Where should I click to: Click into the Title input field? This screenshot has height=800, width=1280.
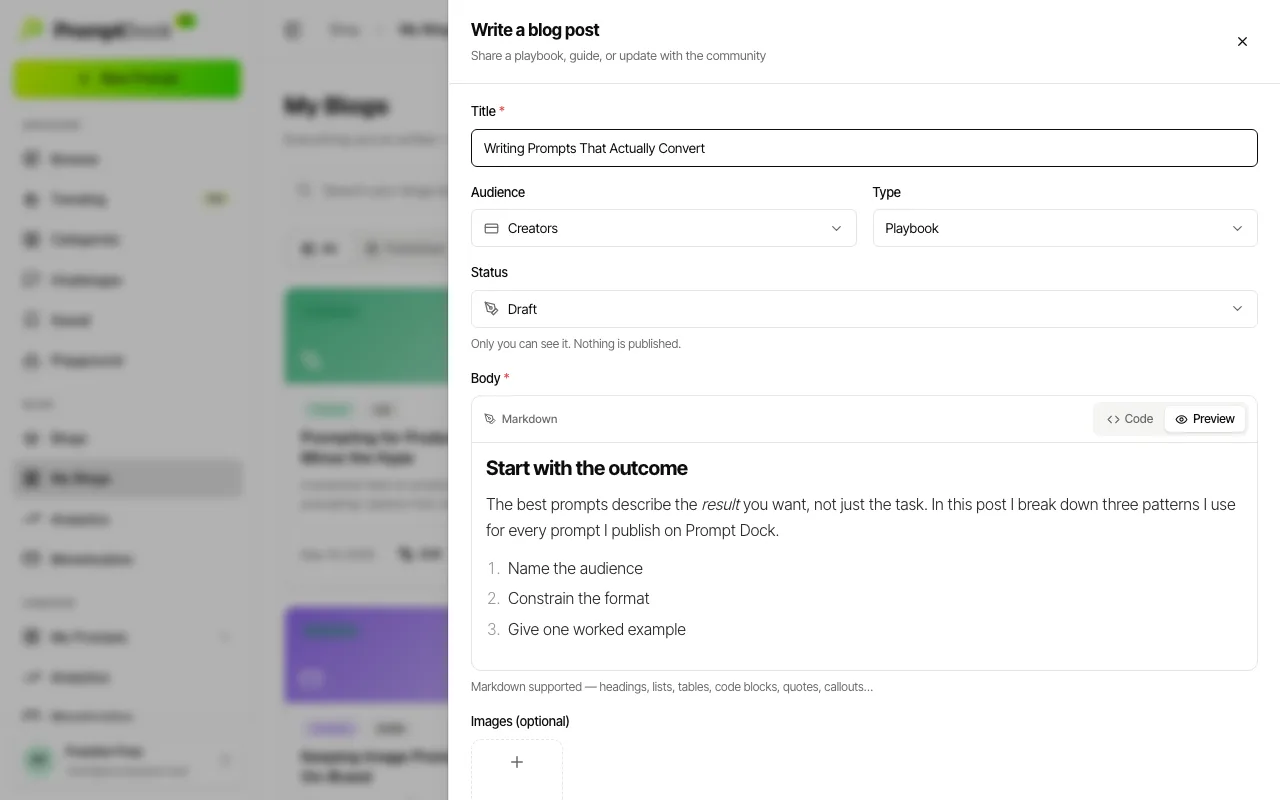click(864, 148)
